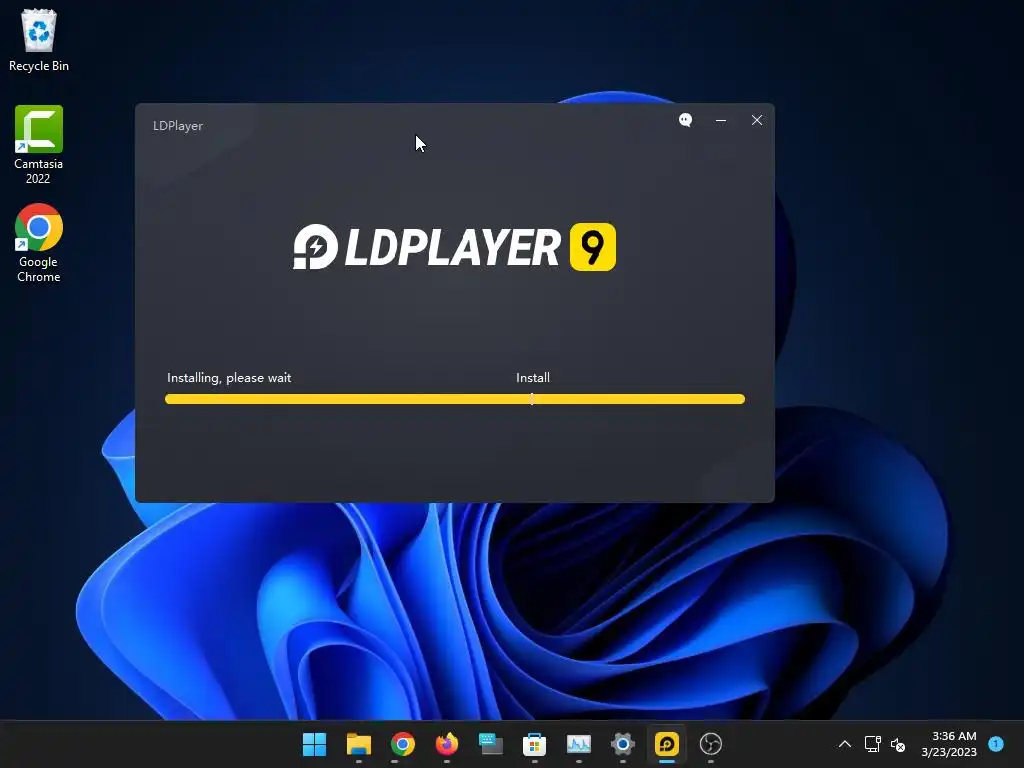Open the Recycle Bin desktop icon

(x=39, y=40)
